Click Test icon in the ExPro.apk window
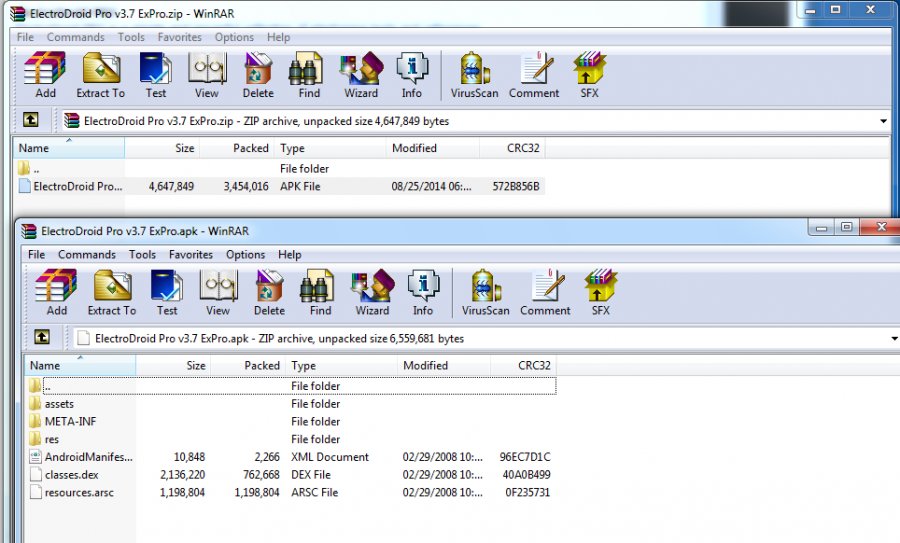The height and width of the screenshot is (543, 900). (167, 293)
